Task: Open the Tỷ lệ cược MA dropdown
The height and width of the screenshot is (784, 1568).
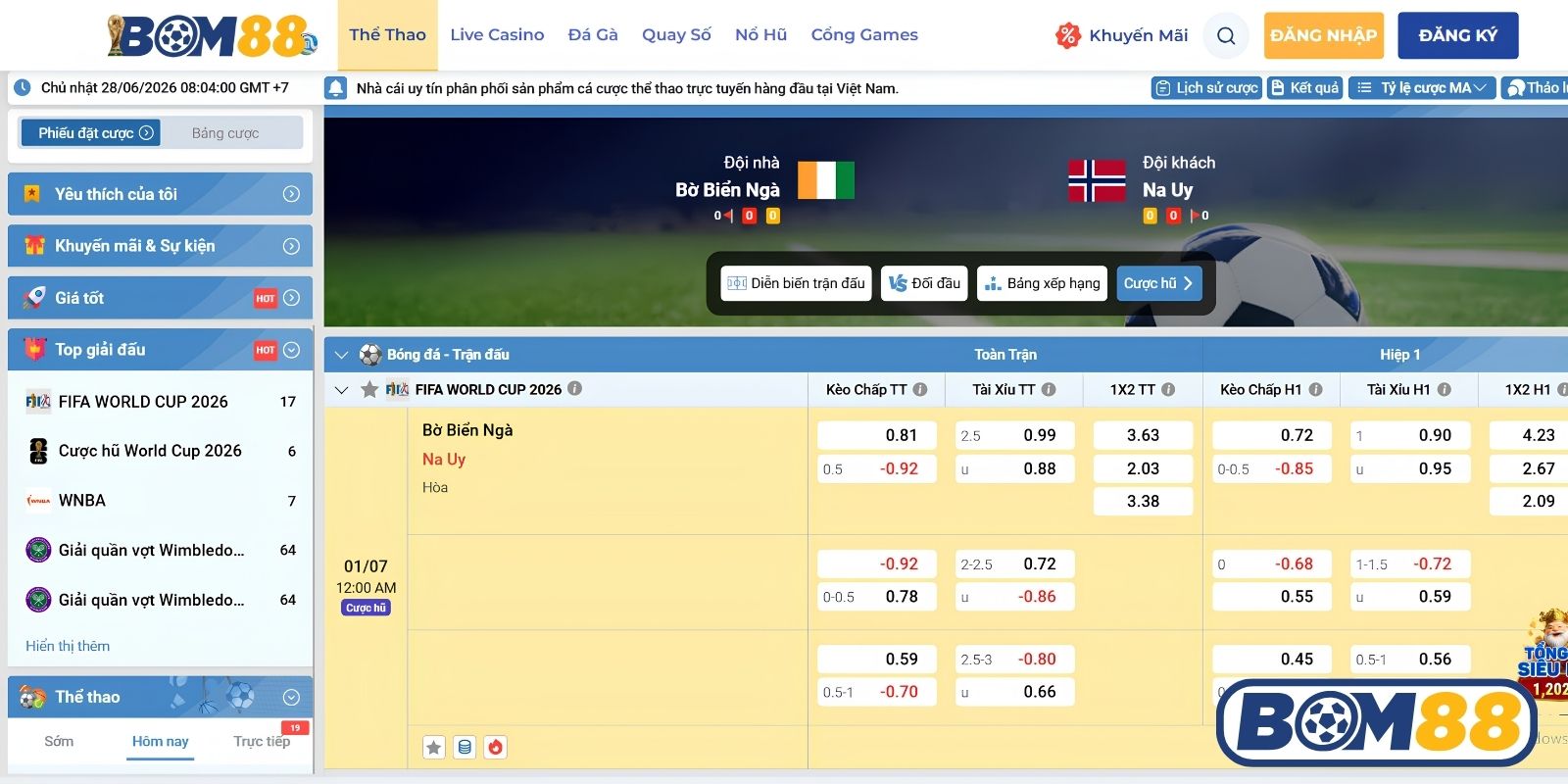Action: tap(1422, 88)
